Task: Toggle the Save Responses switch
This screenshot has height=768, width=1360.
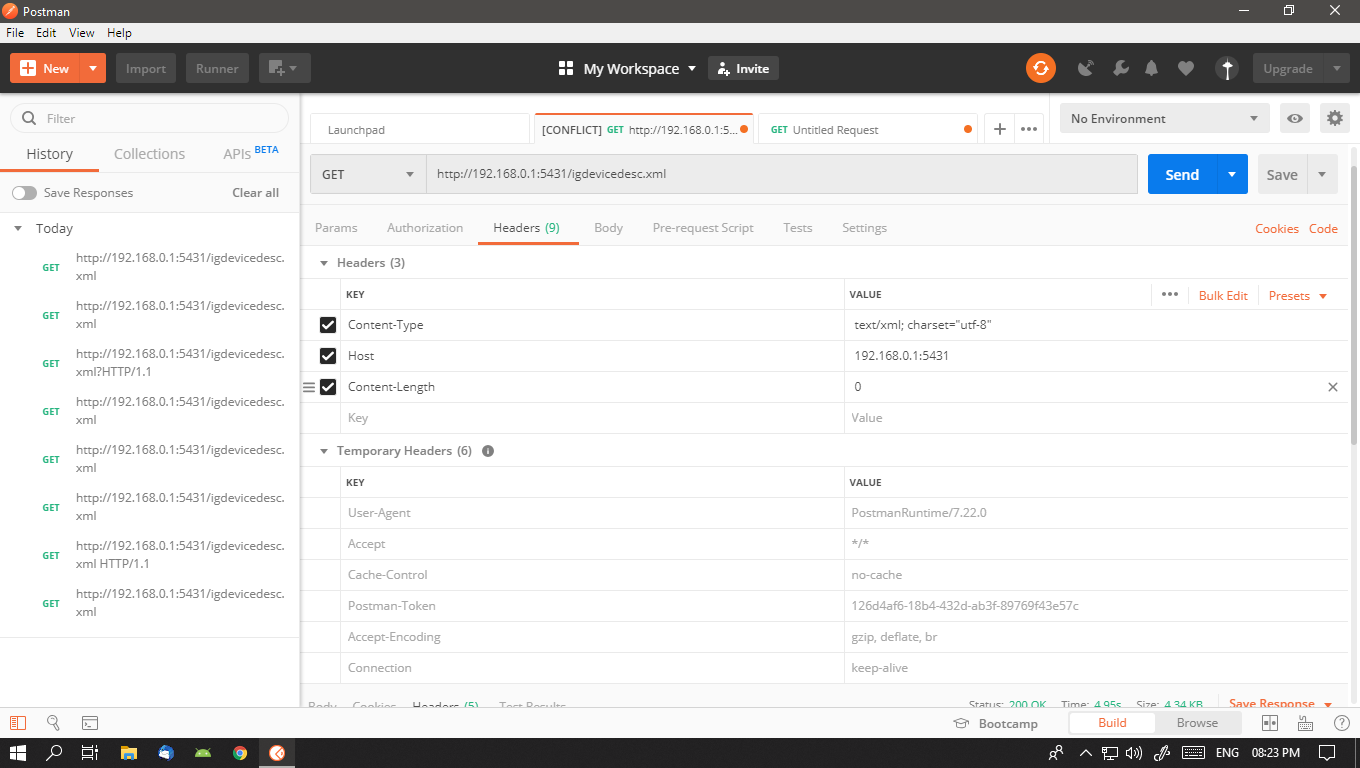Action: tap(24, 193)
